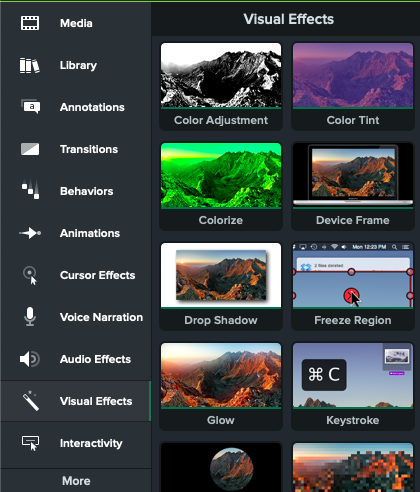The width and height of the screenshot is (420, 492).
Task: Click the Library books icon
Action: [x=29, y=65]
